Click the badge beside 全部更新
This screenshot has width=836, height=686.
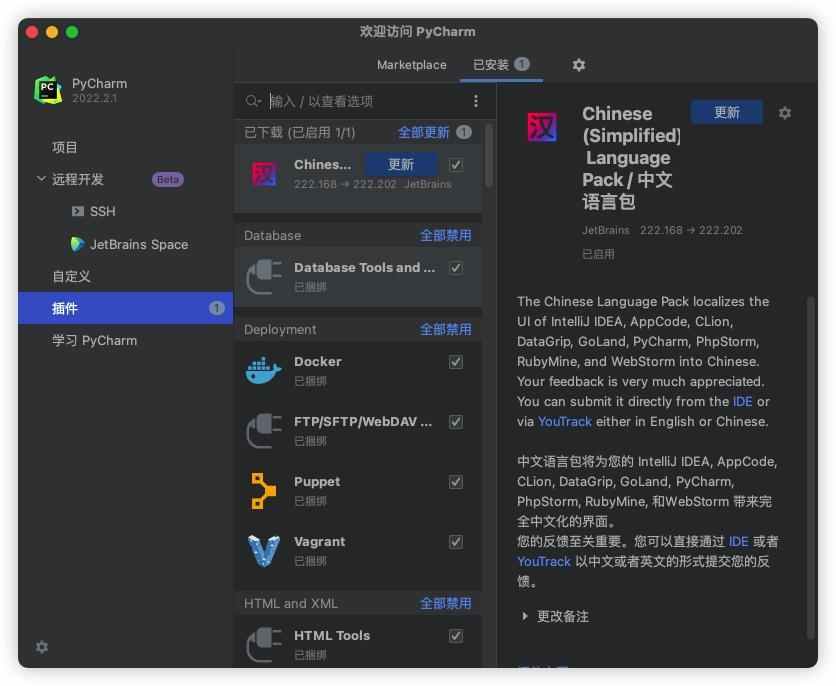464,132
